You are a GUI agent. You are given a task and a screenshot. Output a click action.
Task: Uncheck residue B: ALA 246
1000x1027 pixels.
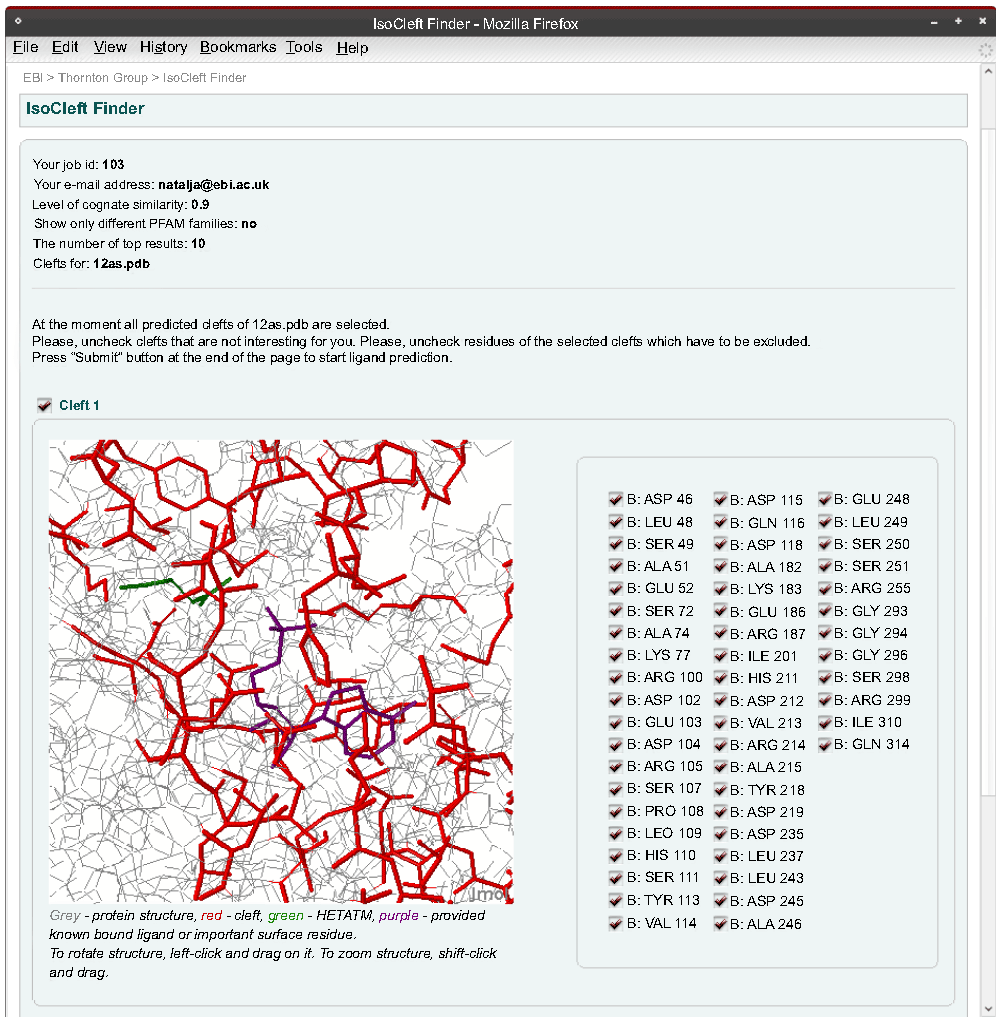point(721,924)
